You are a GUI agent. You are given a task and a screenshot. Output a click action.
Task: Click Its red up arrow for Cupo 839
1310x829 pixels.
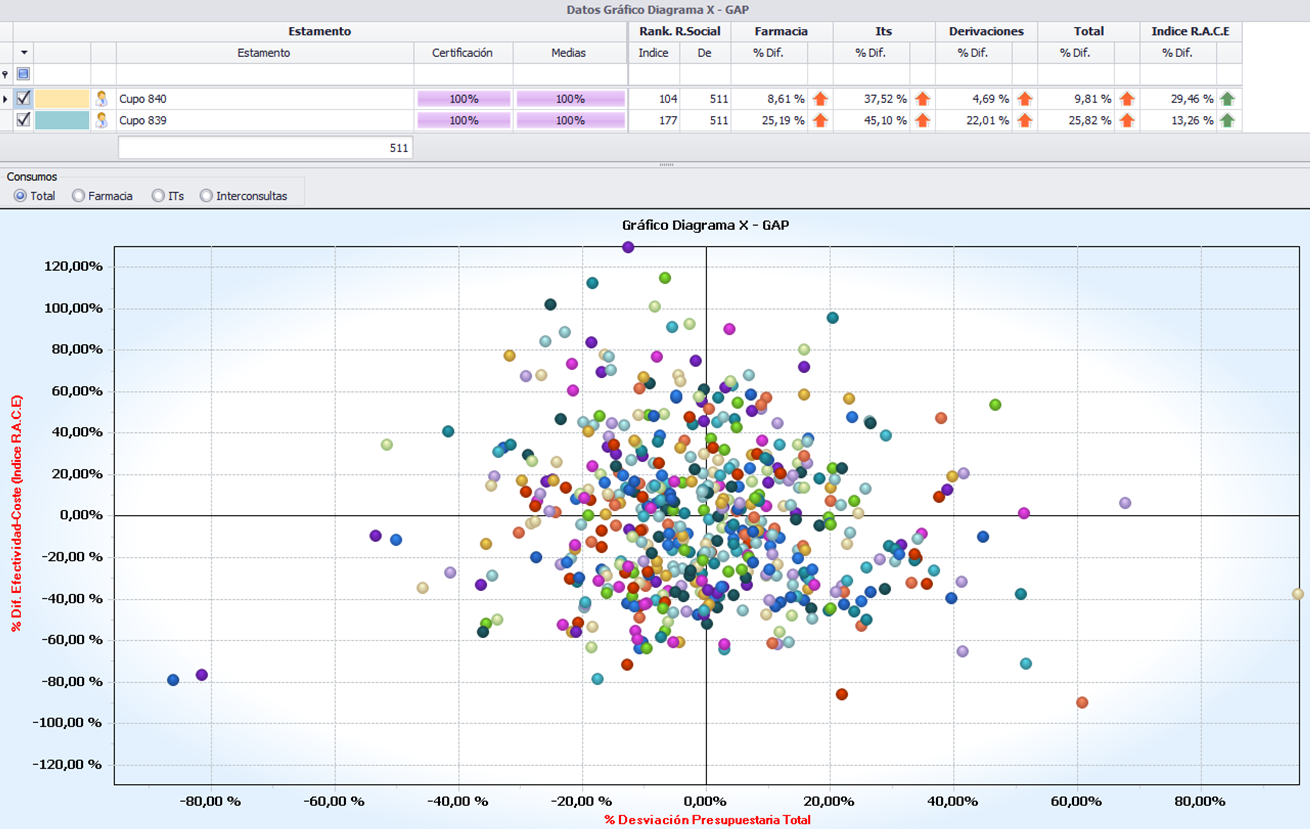922,120
